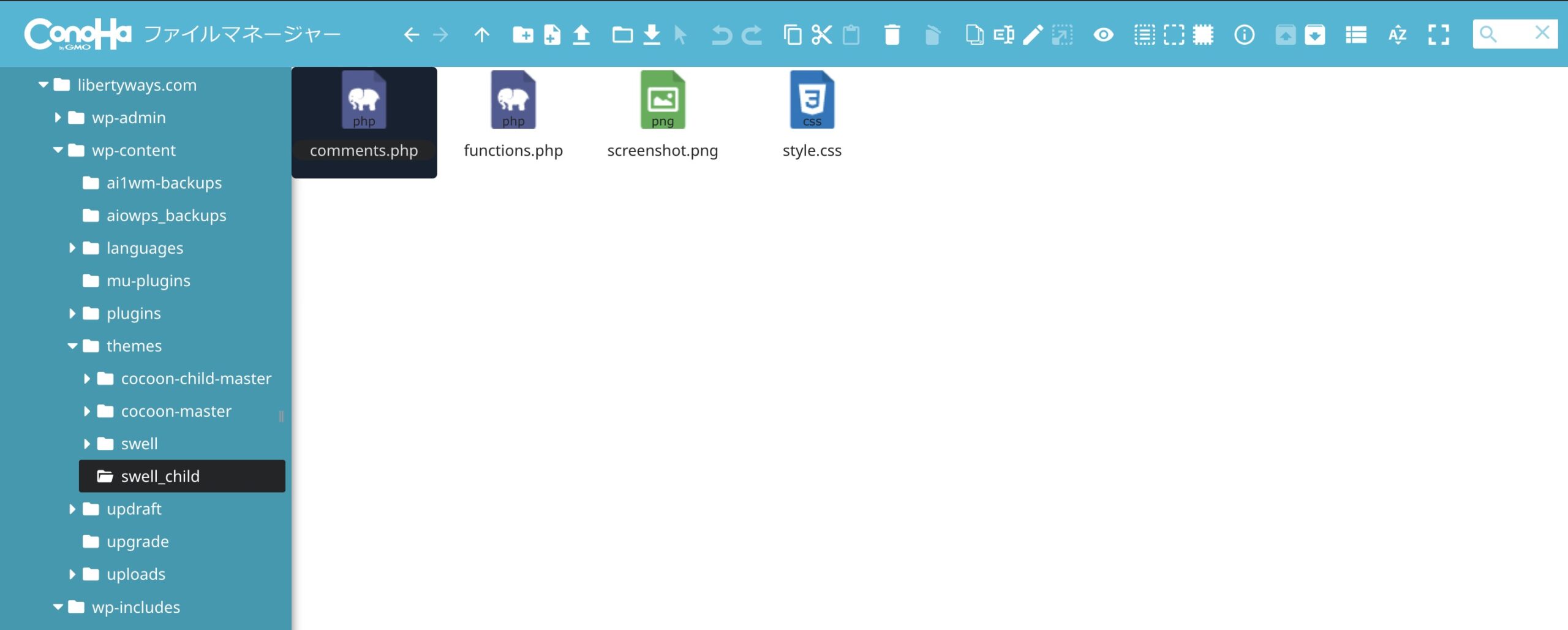This screenshot has width=1568, height=630.
Task: Click the create archive icon
Action: pyautogui.click(x=1314, y=35)
